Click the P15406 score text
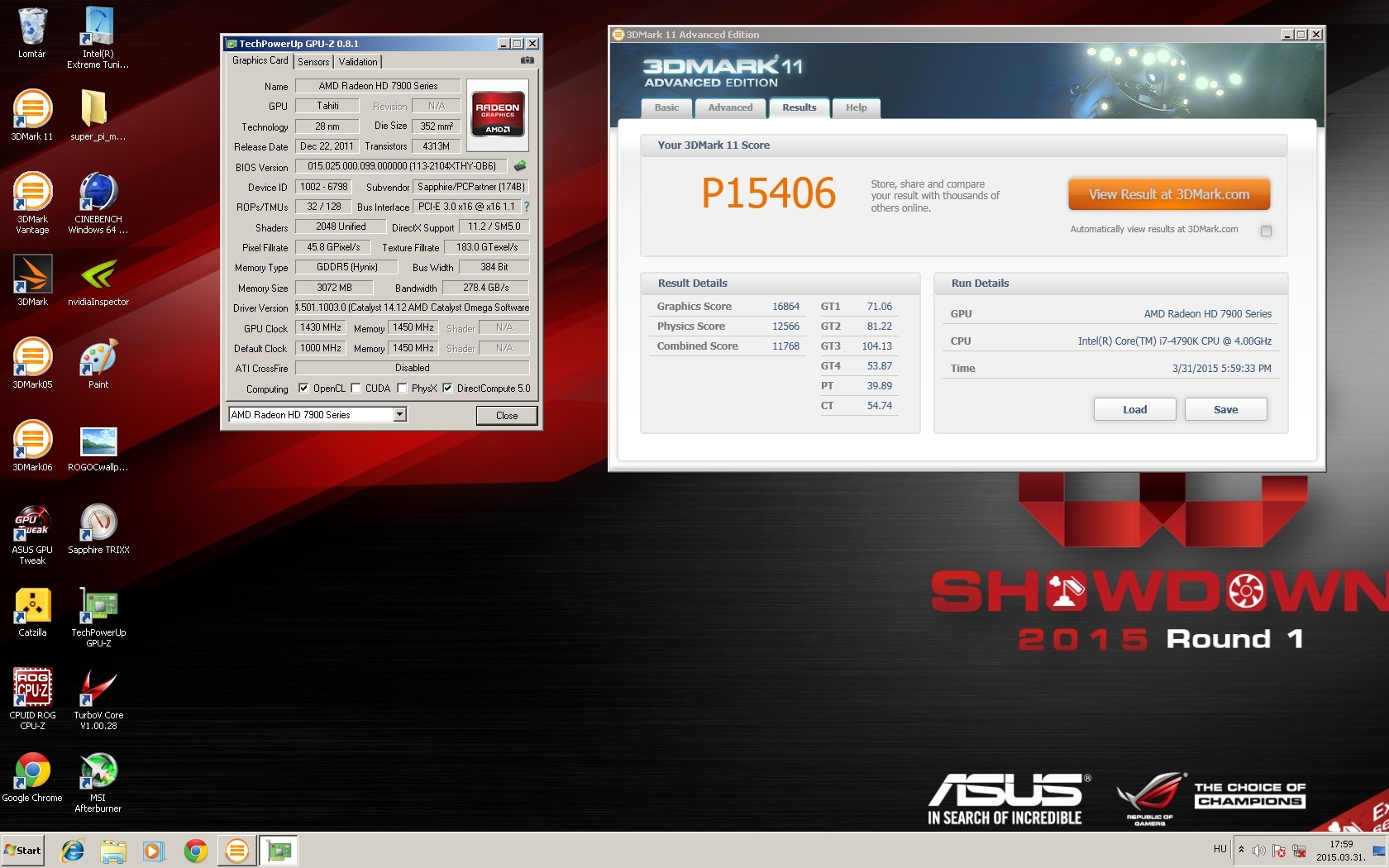 769,193
